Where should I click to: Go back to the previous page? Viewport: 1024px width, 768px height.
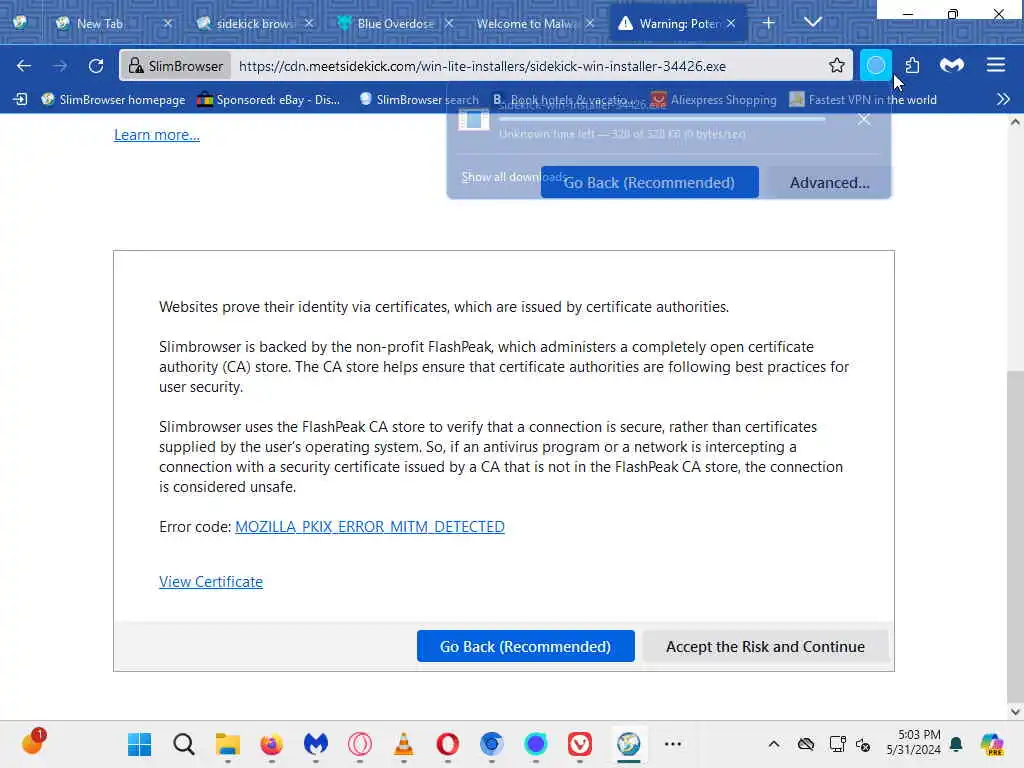(x=24, y=66)
